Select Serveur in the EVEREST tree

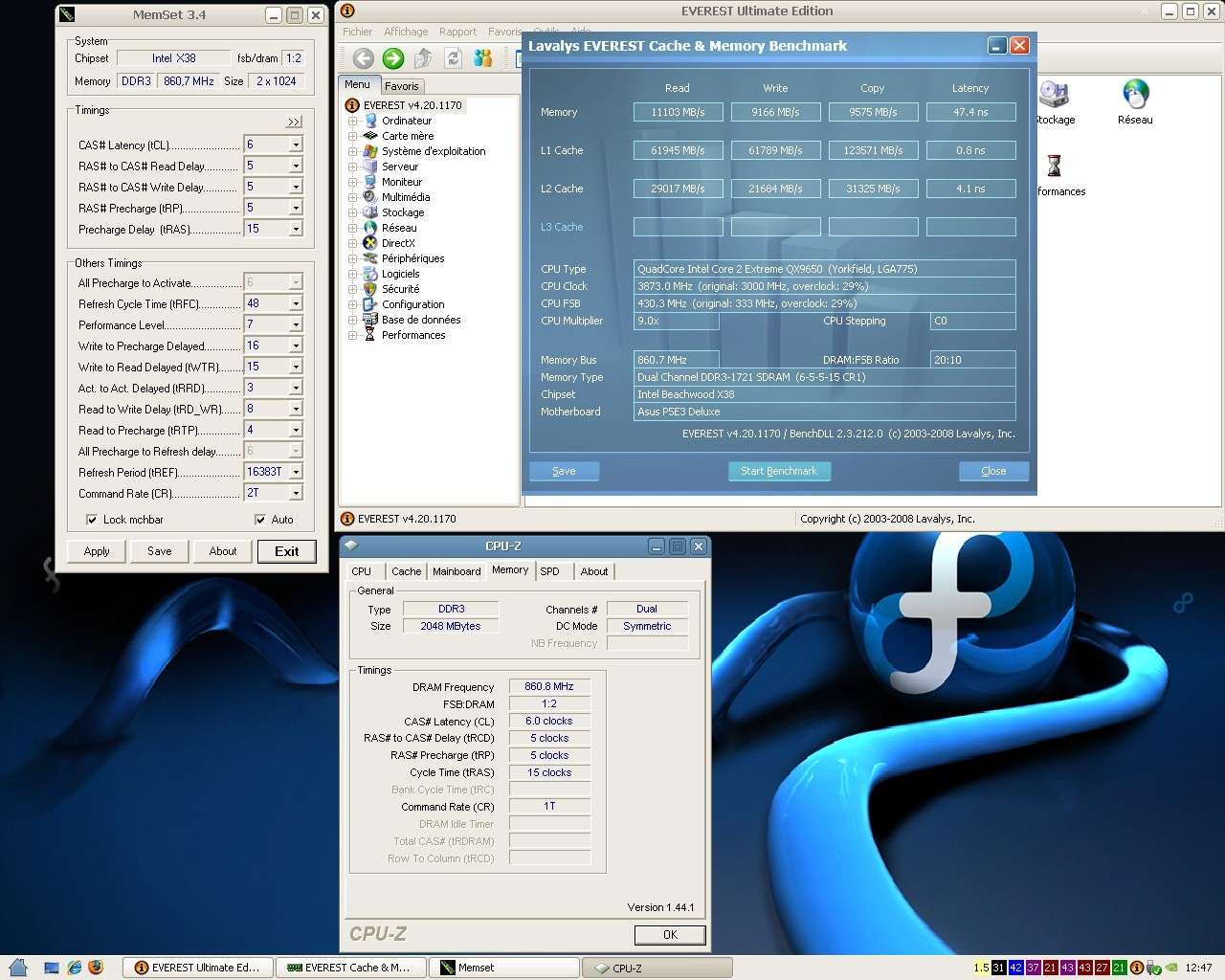coord(400,167)
